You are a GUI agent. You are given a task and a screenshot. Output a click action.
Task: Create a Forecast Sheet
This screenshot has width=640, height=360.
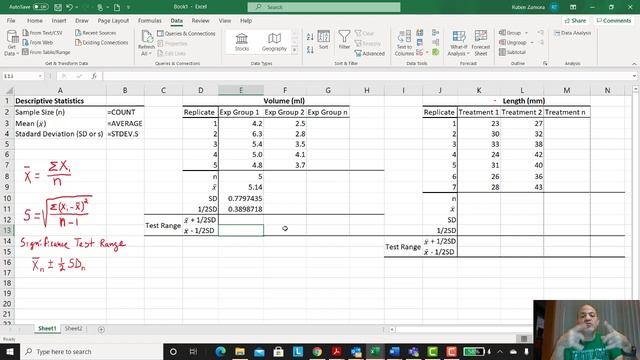click(481, 43)
